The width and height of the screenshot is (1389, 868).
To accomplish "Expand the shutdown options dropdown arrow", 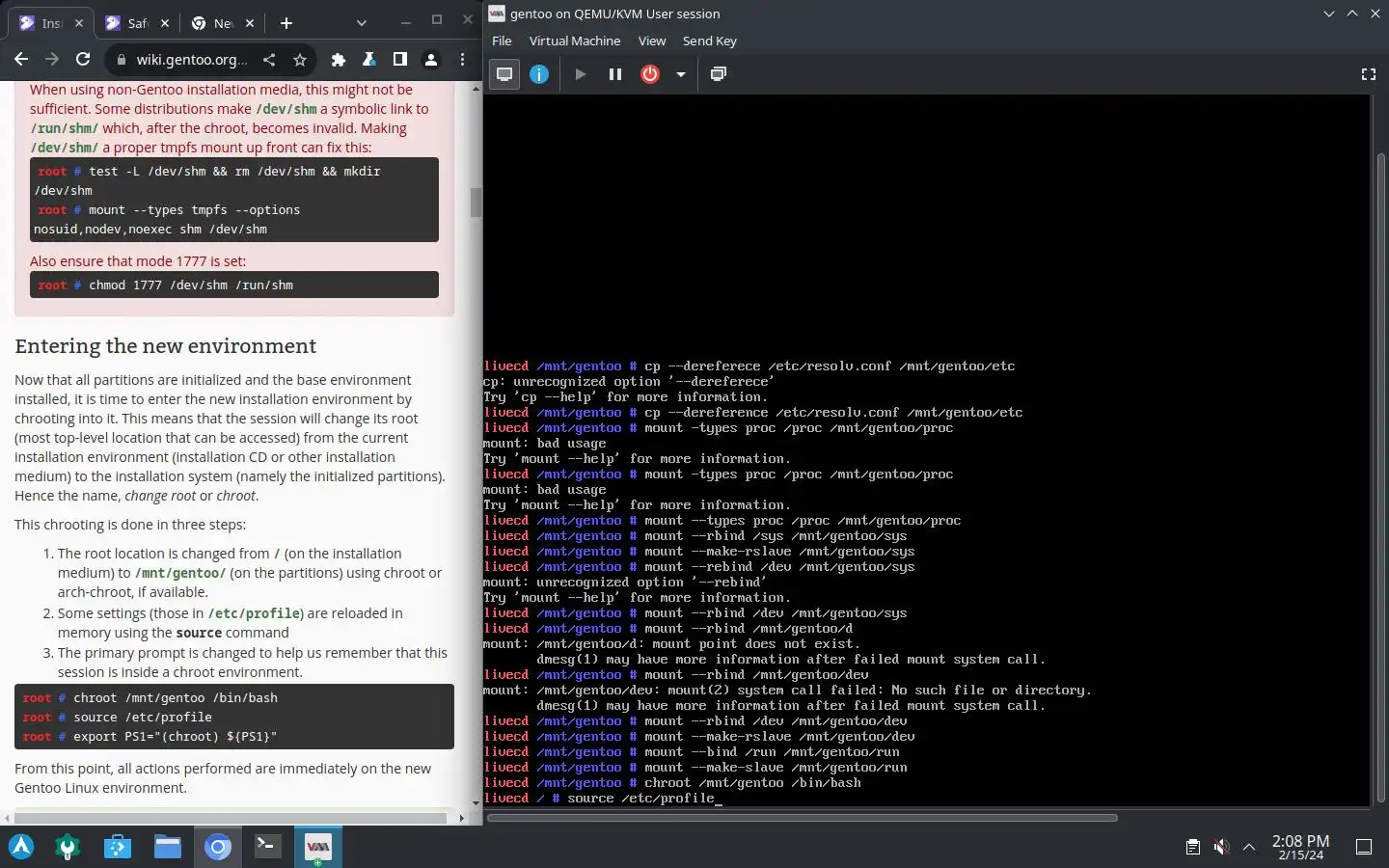I will [681, 74].
